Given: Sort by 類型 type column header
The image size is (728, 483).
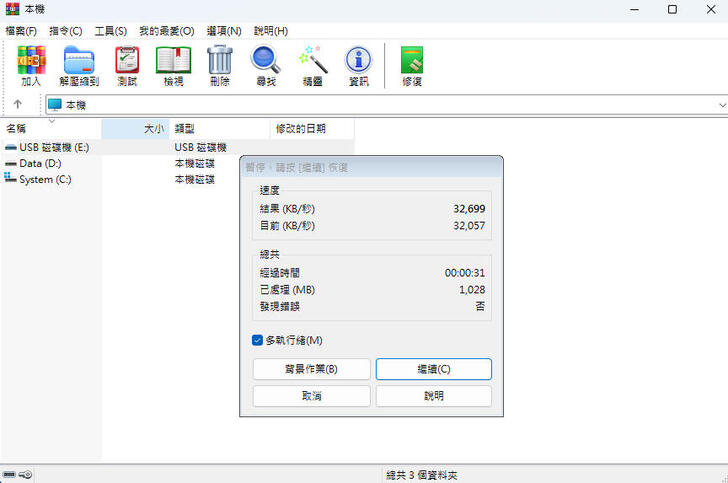Looking at the screenshot, I should pyautogui.click(x=220, y=129).
